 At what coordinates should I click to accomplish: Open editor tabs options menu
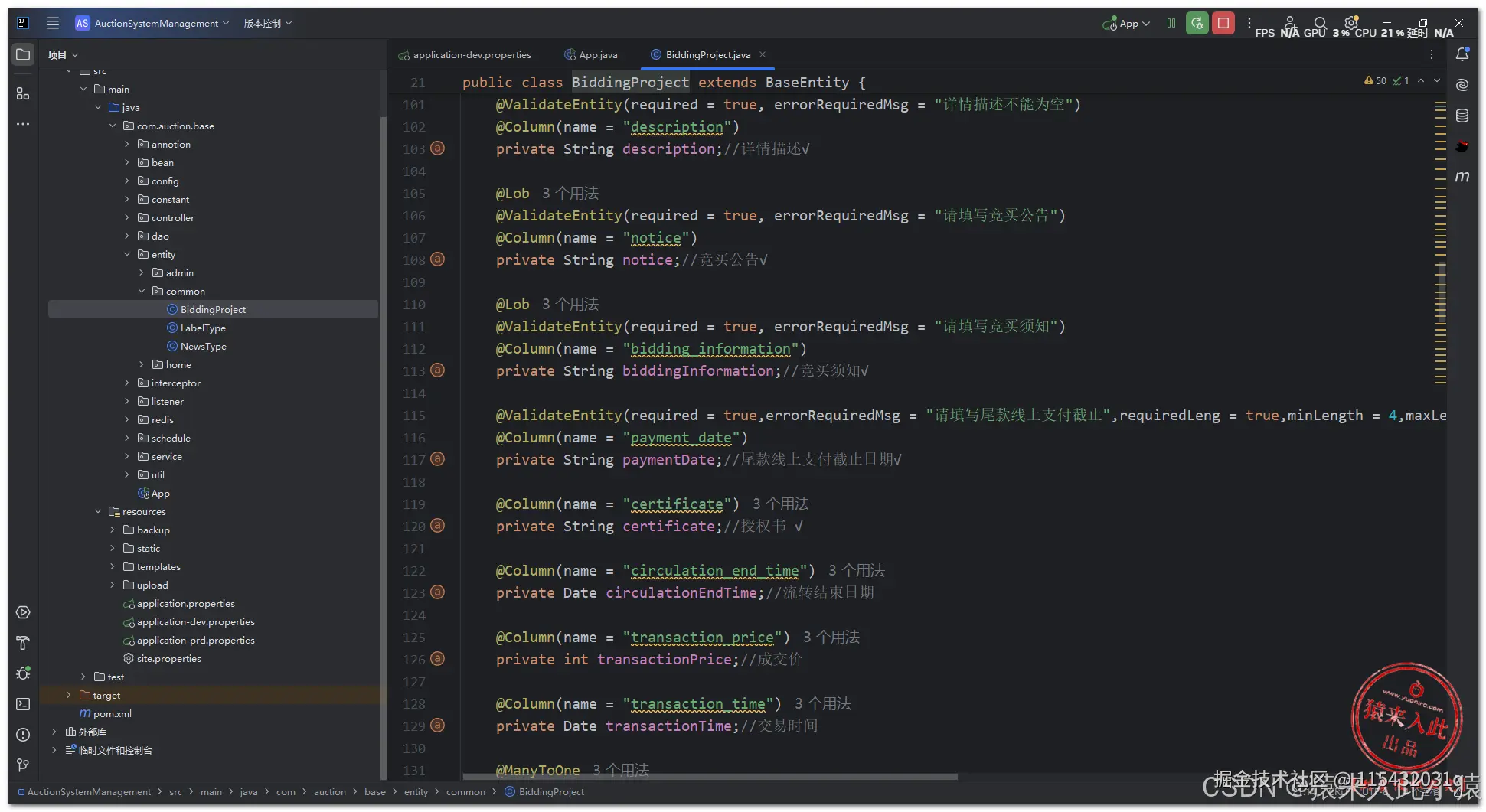(x=1432, y=54)
